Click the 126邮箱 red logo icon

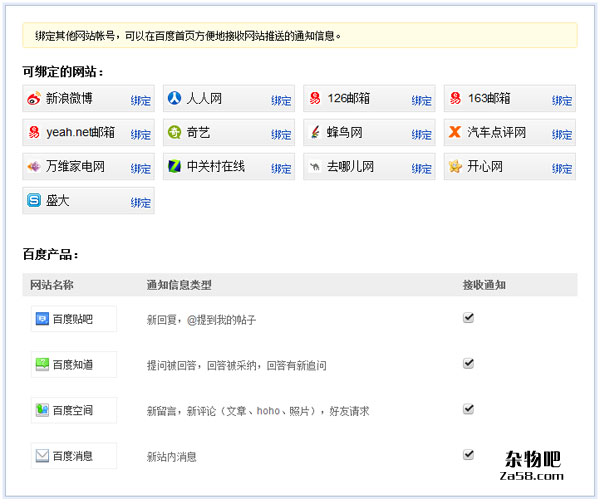(315, 98)
